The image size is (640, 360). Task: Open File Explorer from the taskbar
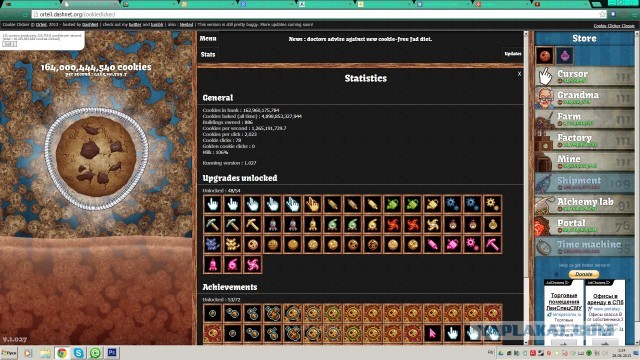[45, 353]
